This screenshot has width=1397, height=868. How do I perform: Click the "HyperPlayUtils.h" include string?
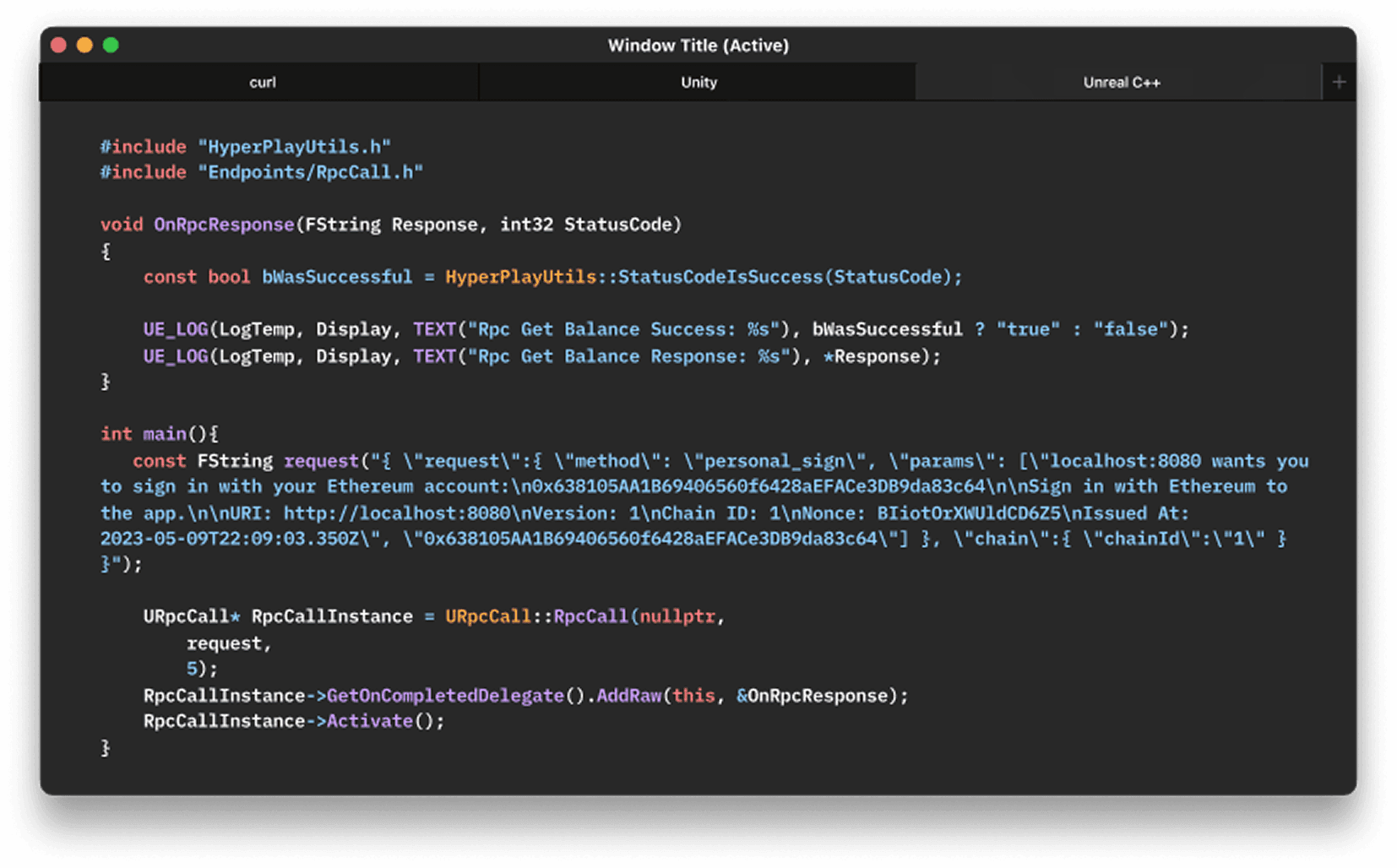click(294, 147)
